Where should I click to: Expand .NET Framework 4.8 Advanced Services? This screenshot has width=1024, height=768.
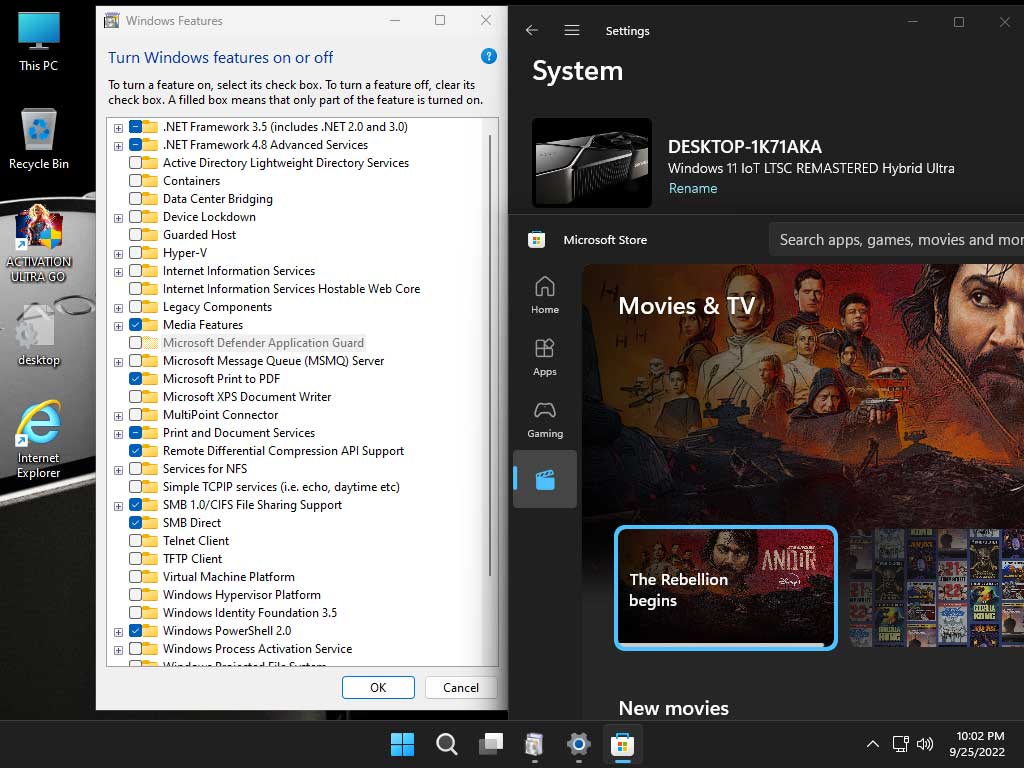tap(118, 146)
